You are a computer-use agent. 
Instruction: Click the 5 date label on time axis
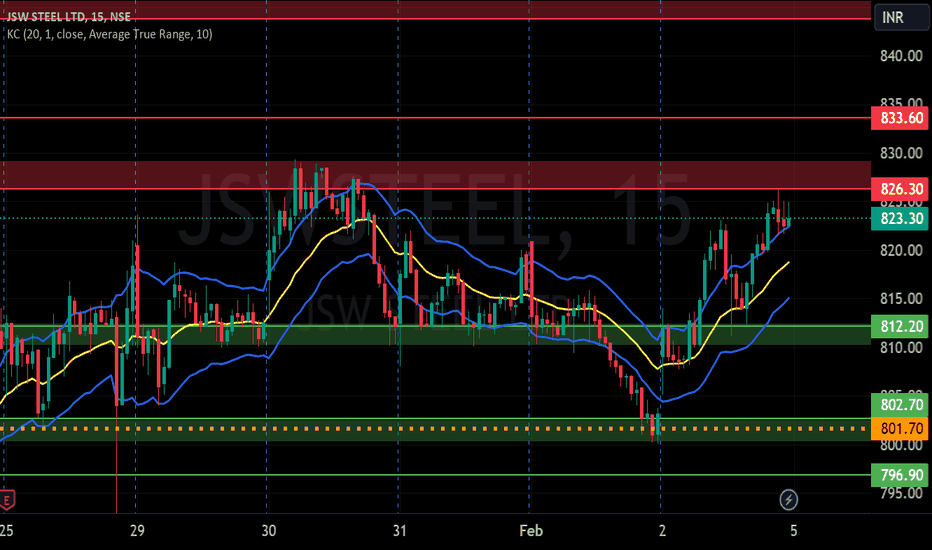[794, 530]
